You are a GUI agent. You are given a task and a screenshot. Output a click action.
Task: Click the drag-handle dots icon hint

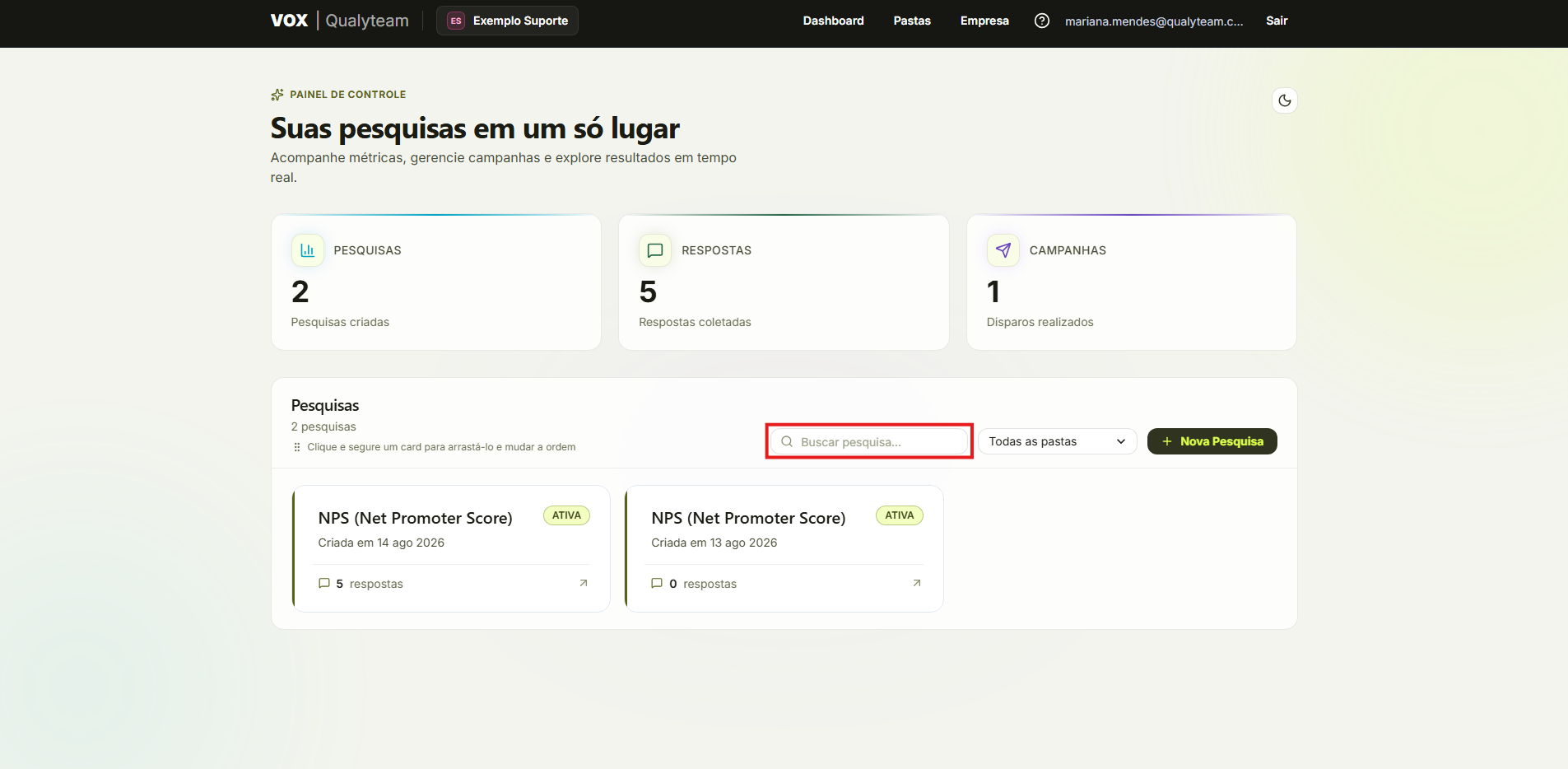297,447
